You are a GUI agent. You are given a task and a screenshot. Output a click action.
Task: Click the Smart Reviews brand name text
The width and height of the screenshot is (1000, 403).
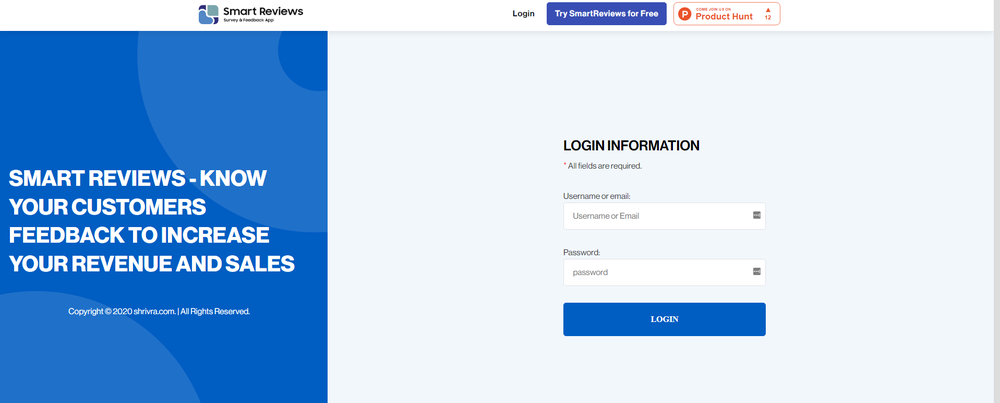[x=263, y=11]
